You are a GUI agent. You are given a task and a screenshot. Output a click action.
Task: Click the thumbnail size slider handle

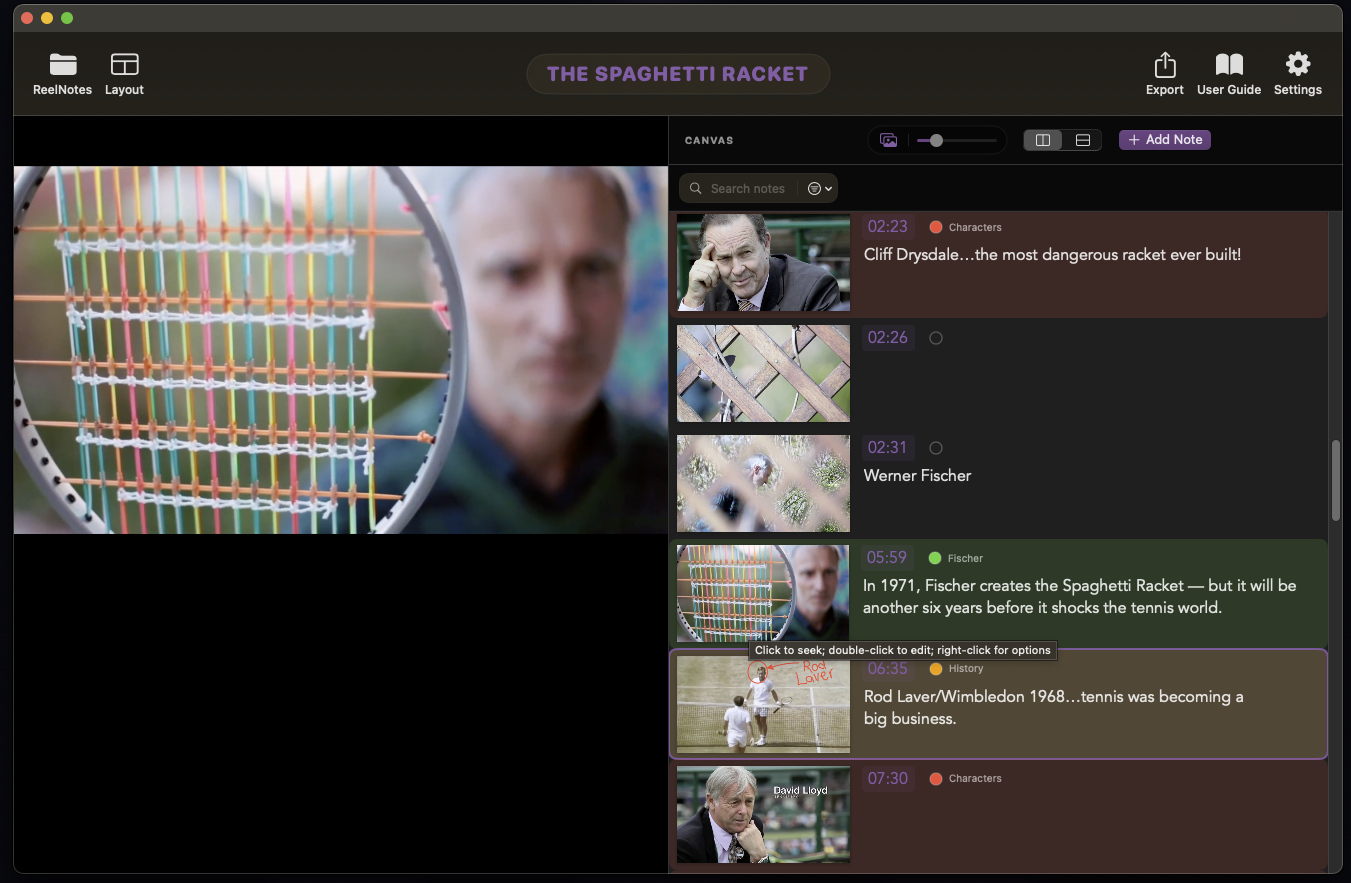(936, 141)
